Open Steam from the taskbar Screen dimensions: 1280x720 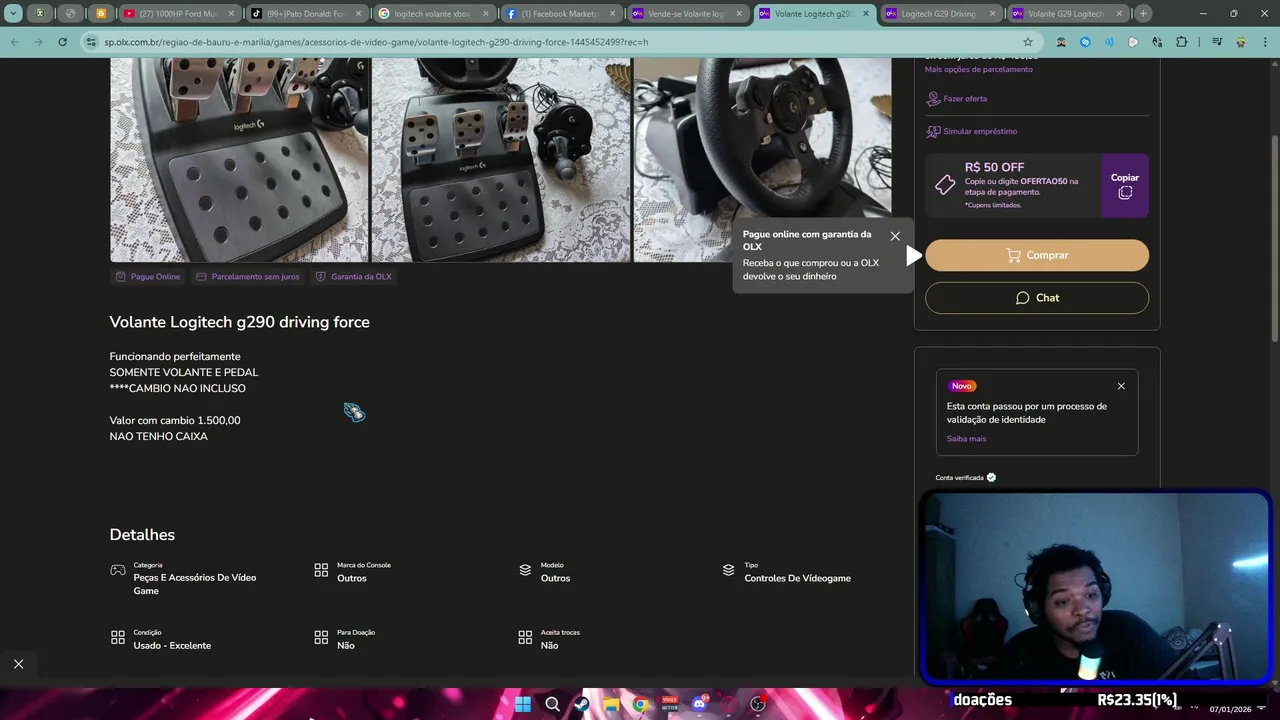coord(581,704)
